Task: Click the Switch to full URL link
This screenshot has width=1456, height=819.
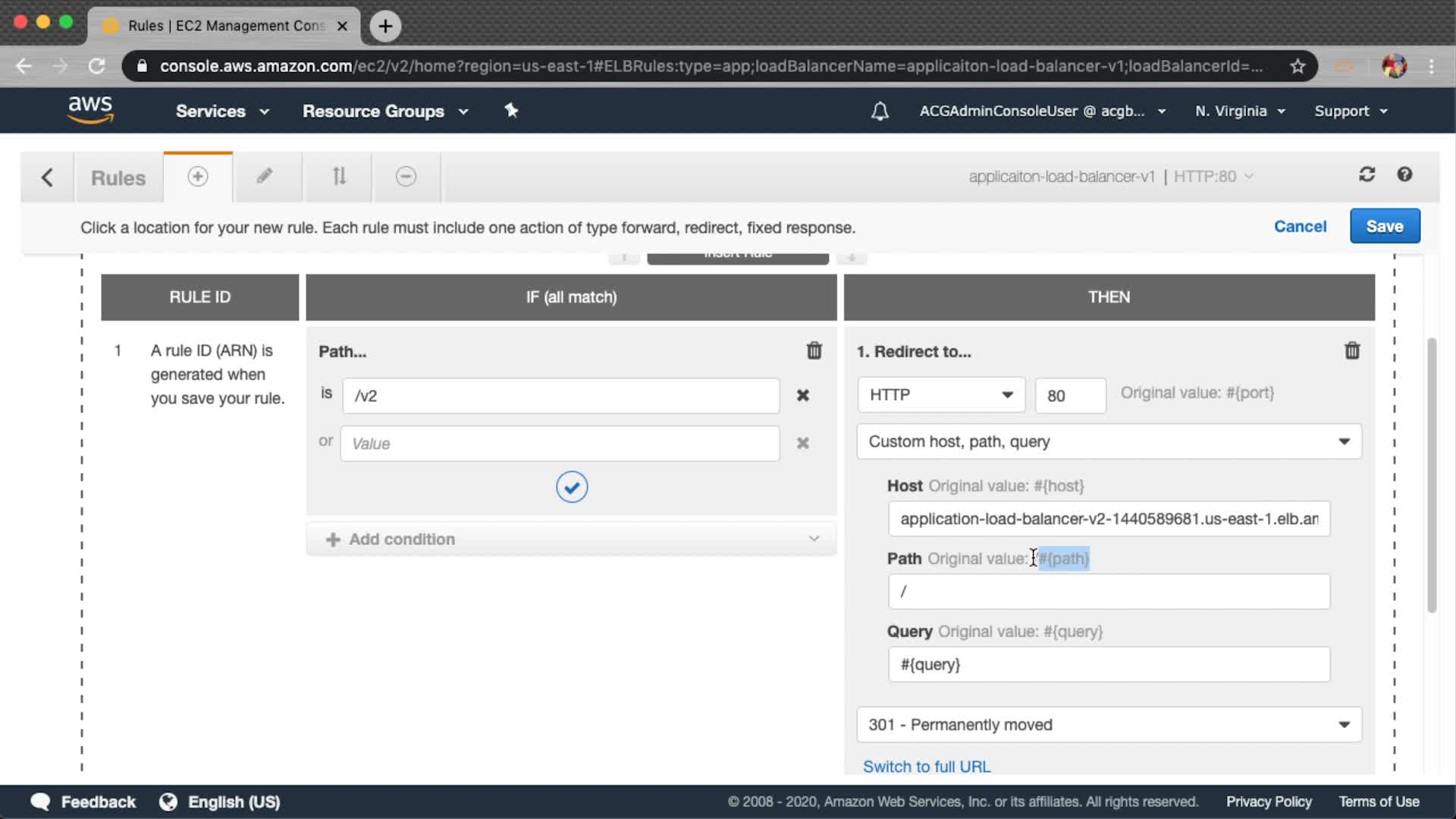Action: click(926, 766)
